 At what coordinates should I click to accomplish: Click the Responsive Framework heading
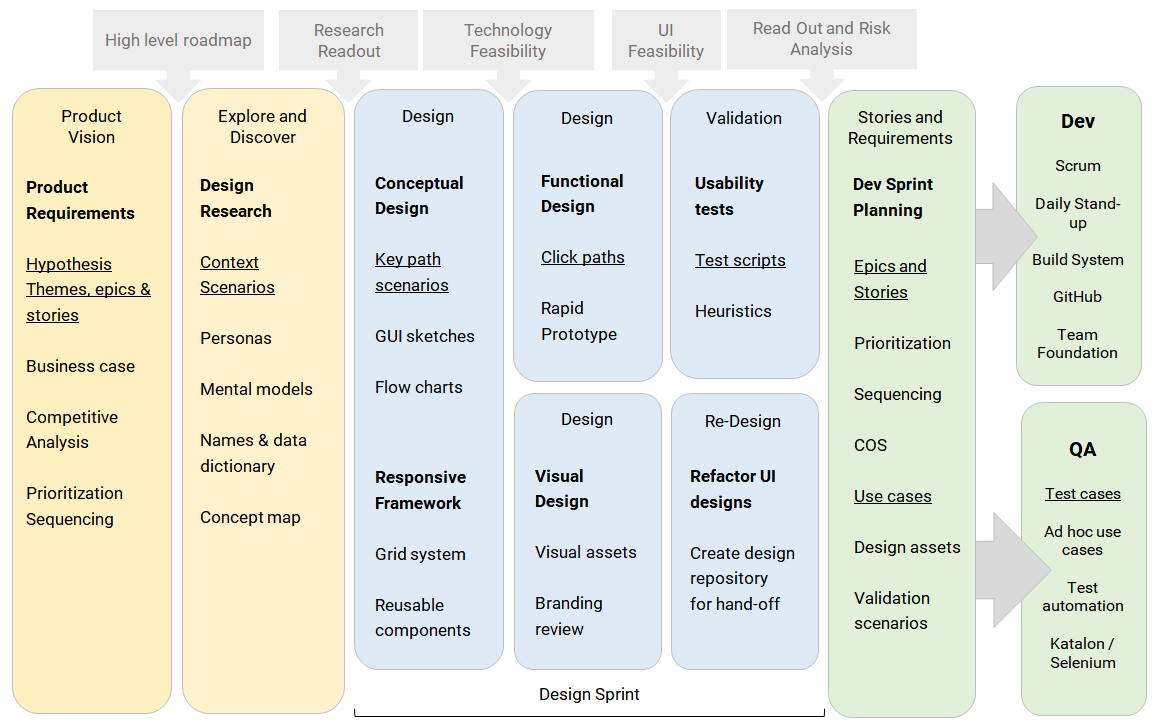[x=421, y=490]
